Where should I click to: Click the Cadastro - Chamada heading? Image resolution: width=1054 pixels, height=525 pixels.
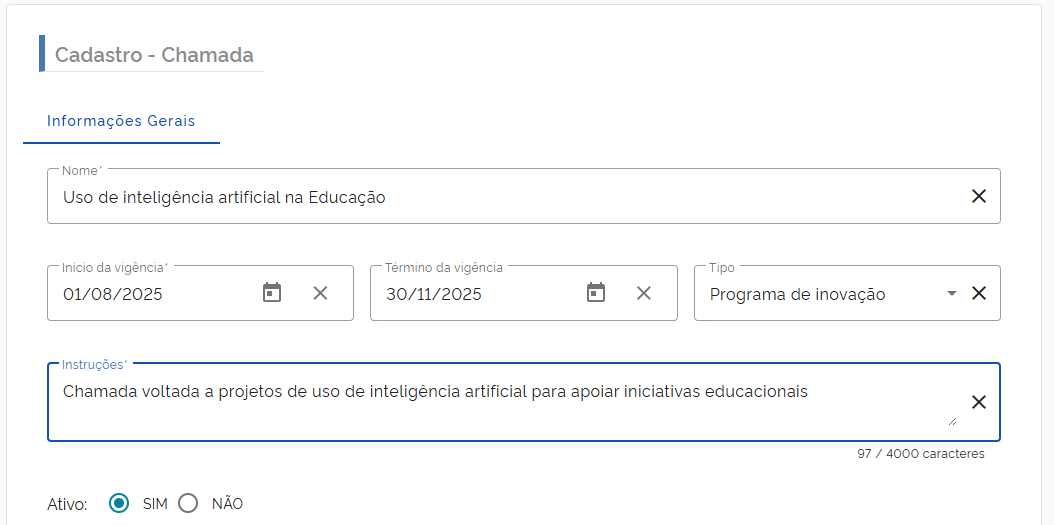(x=154, y=55)
